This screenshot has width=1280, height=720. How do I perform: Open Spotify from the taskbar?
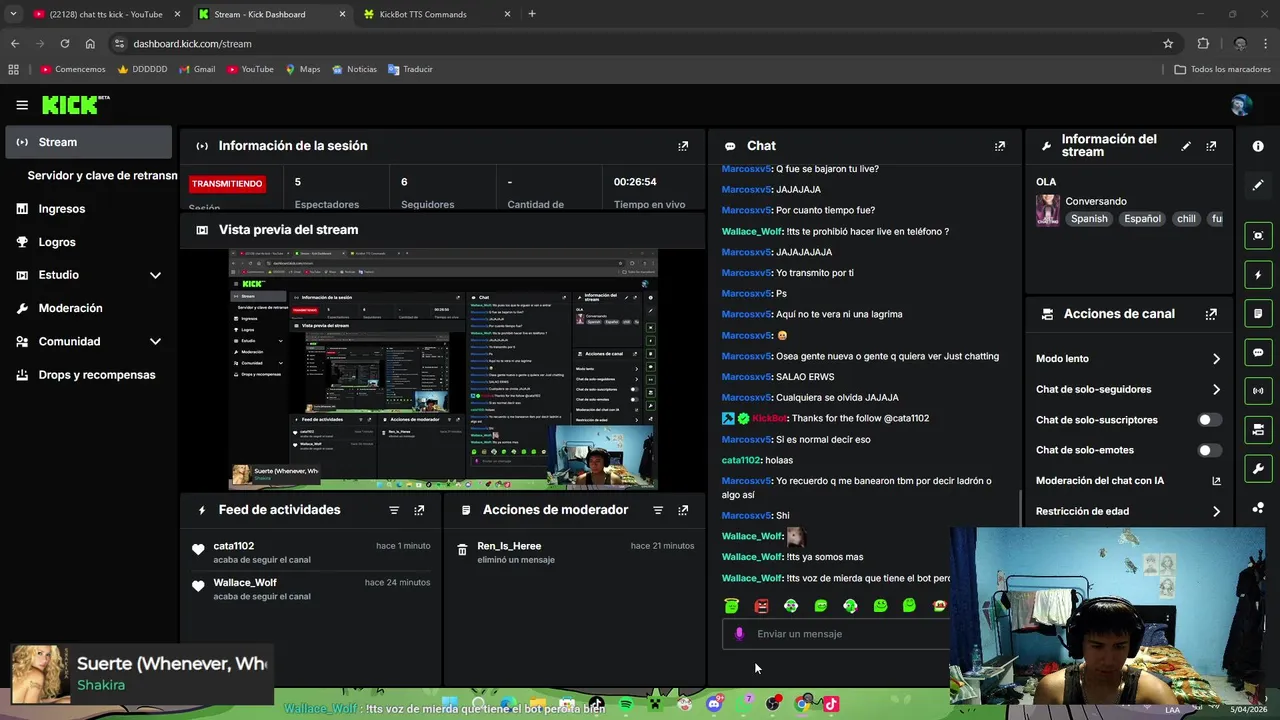(x=626, y=704)
